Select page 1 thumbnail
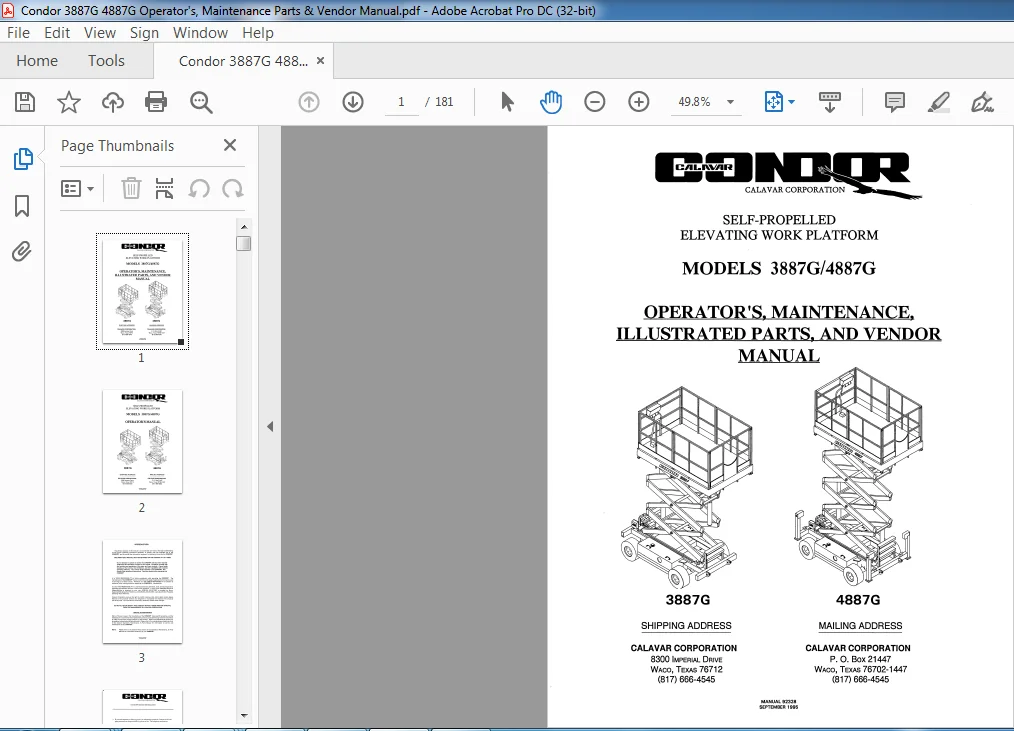The width and height of the screenshot is (1014, 731). [x=142, y=292]
